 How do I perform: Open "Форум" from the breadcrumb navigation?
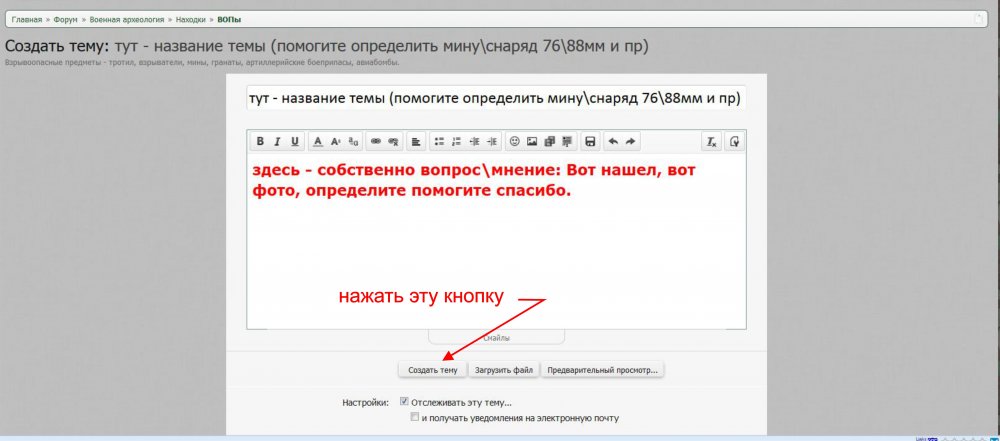tap(67, 19)
